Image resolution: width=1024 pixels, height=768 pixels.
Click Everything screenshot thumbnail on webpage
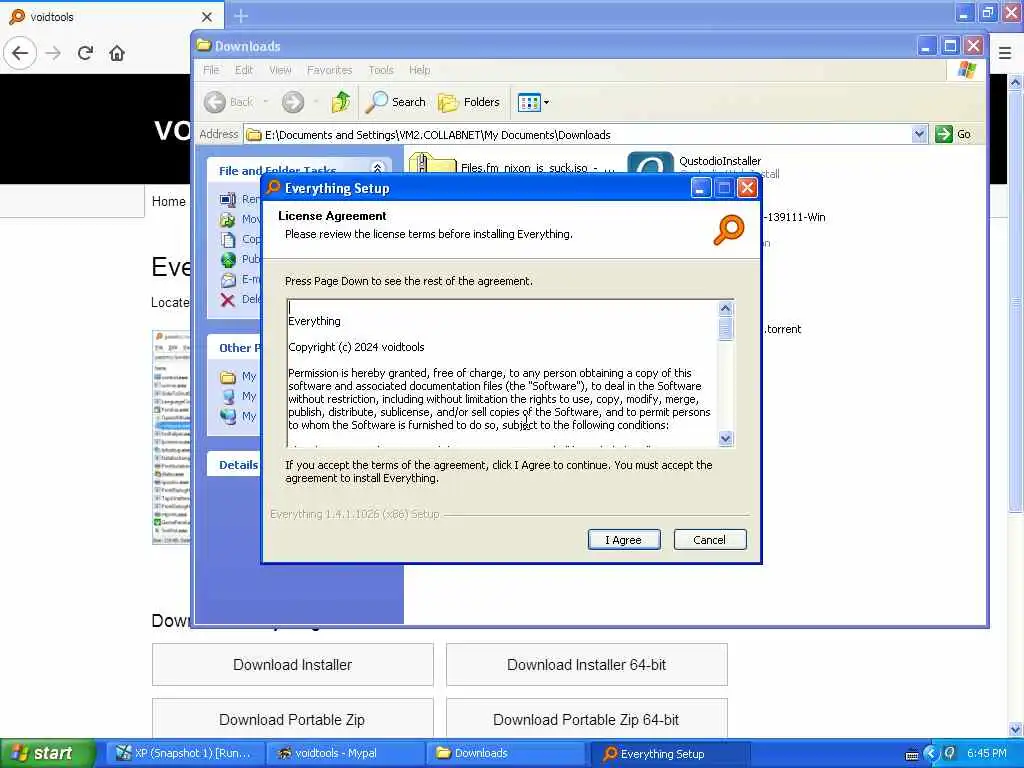click(172, 437)
